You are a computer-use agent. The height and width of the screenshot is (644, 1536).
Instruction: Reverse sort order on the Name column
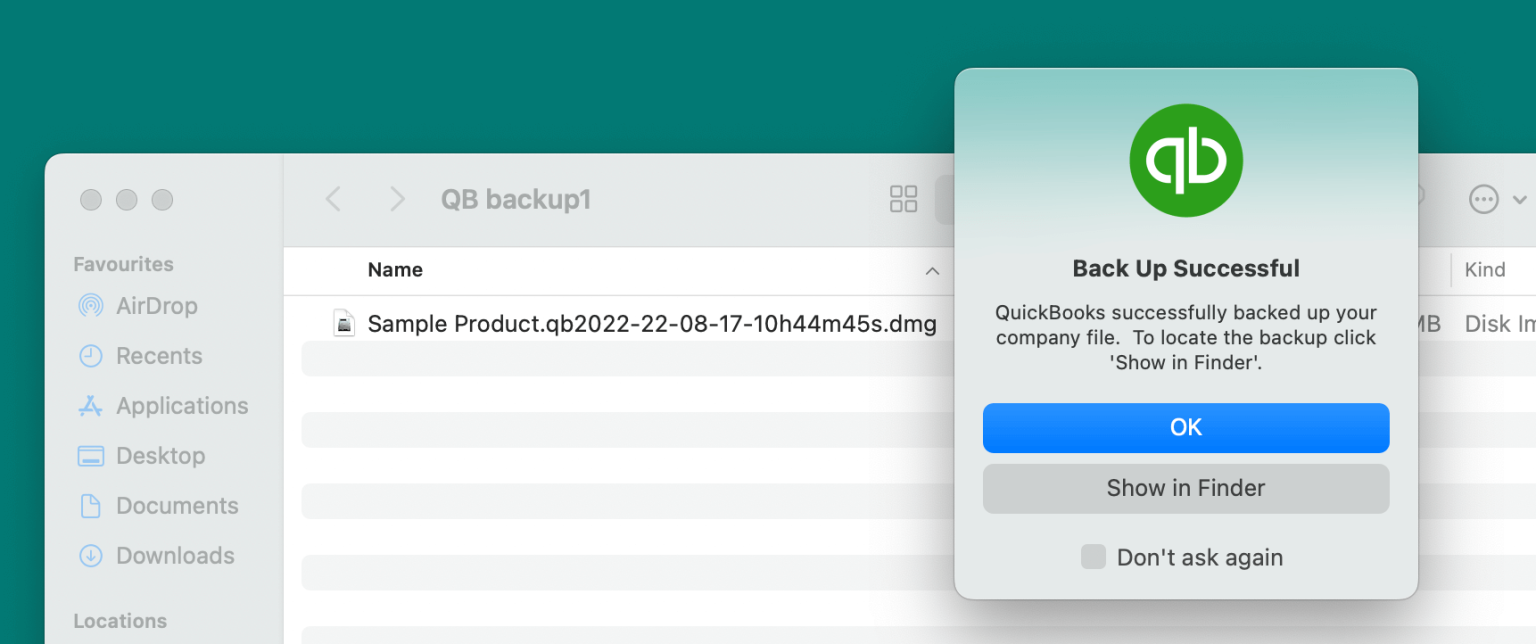click(932, 270)
